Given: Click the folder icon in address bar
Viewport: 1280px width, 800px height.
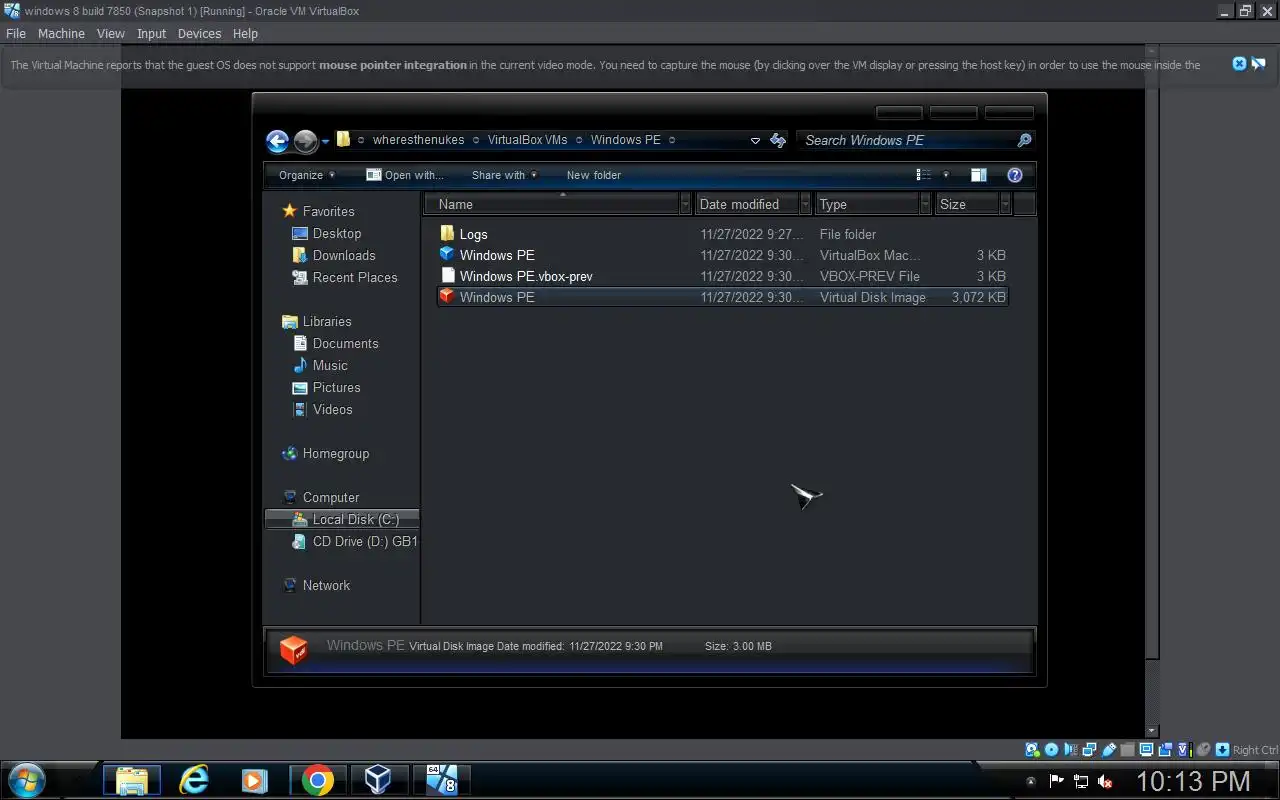Looking at the screenshot, I should pos(343,140).
